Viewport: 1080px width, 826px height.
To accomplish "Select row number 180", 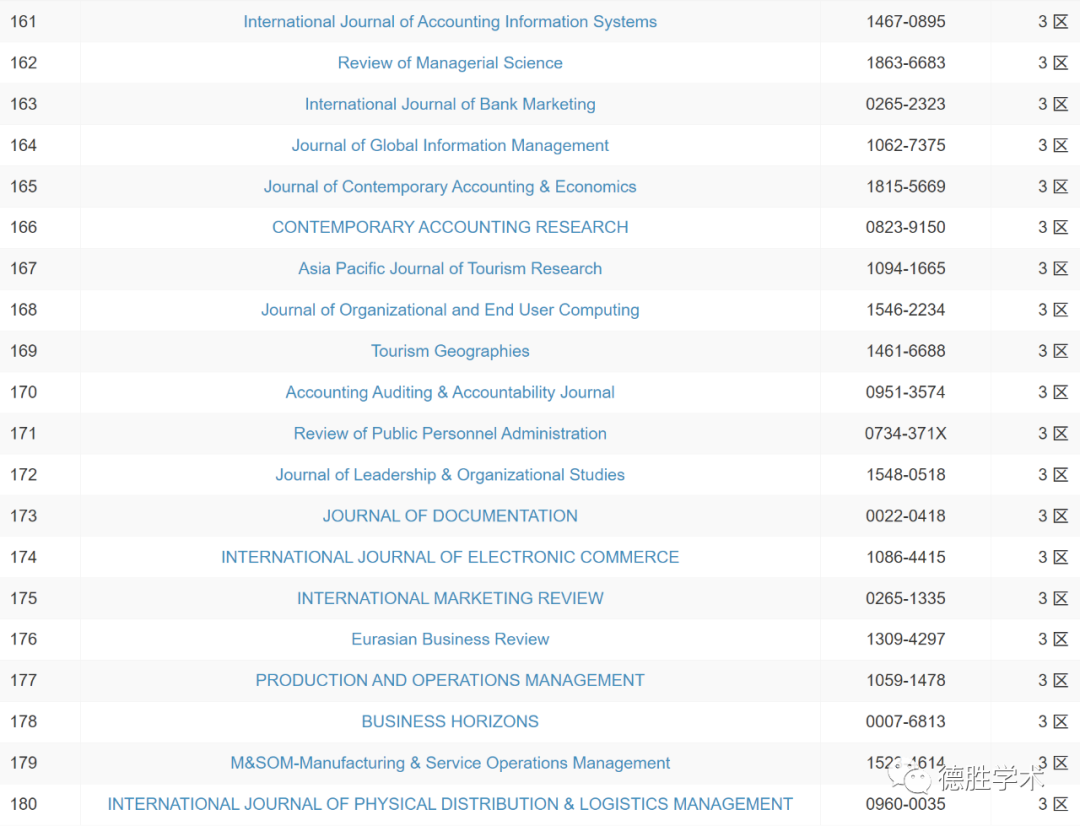I will click(23, 805).
